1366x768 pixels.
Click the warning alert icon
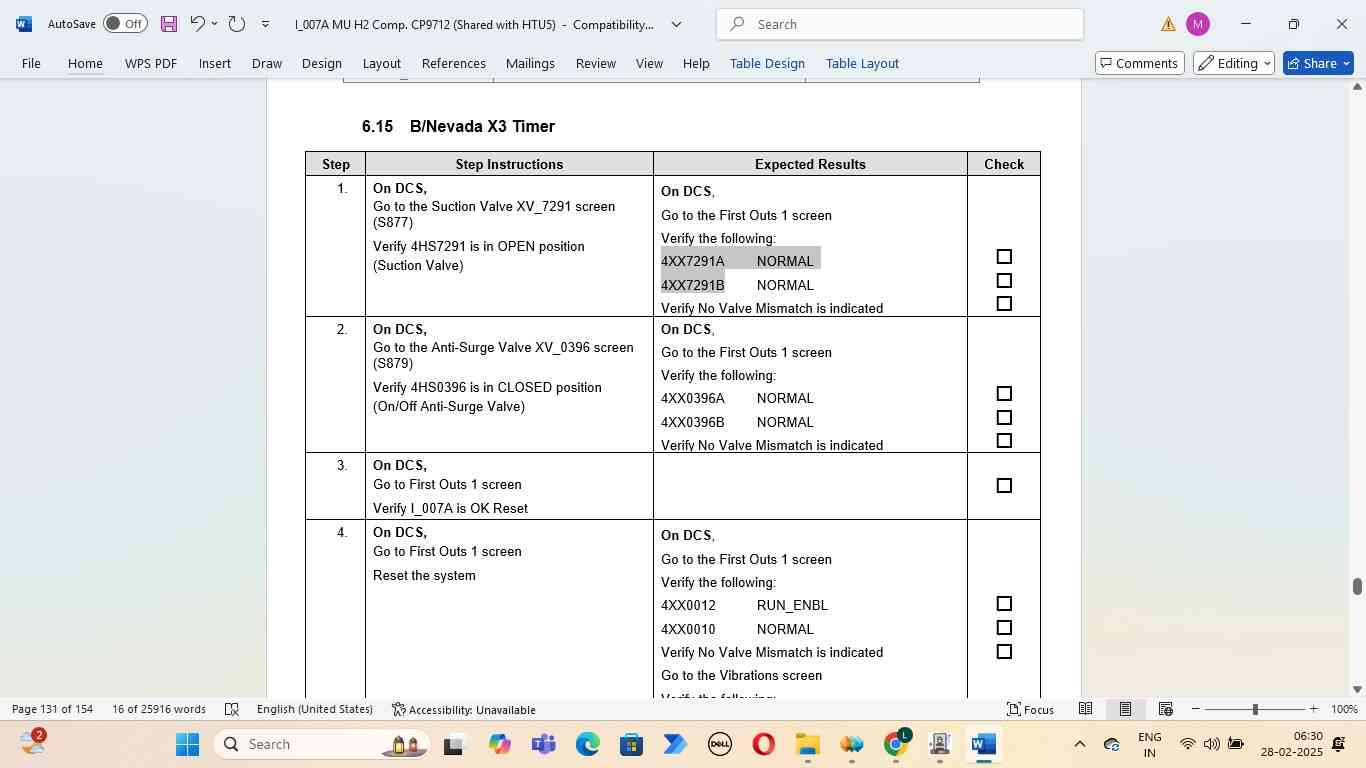(x=1168, y=24)
